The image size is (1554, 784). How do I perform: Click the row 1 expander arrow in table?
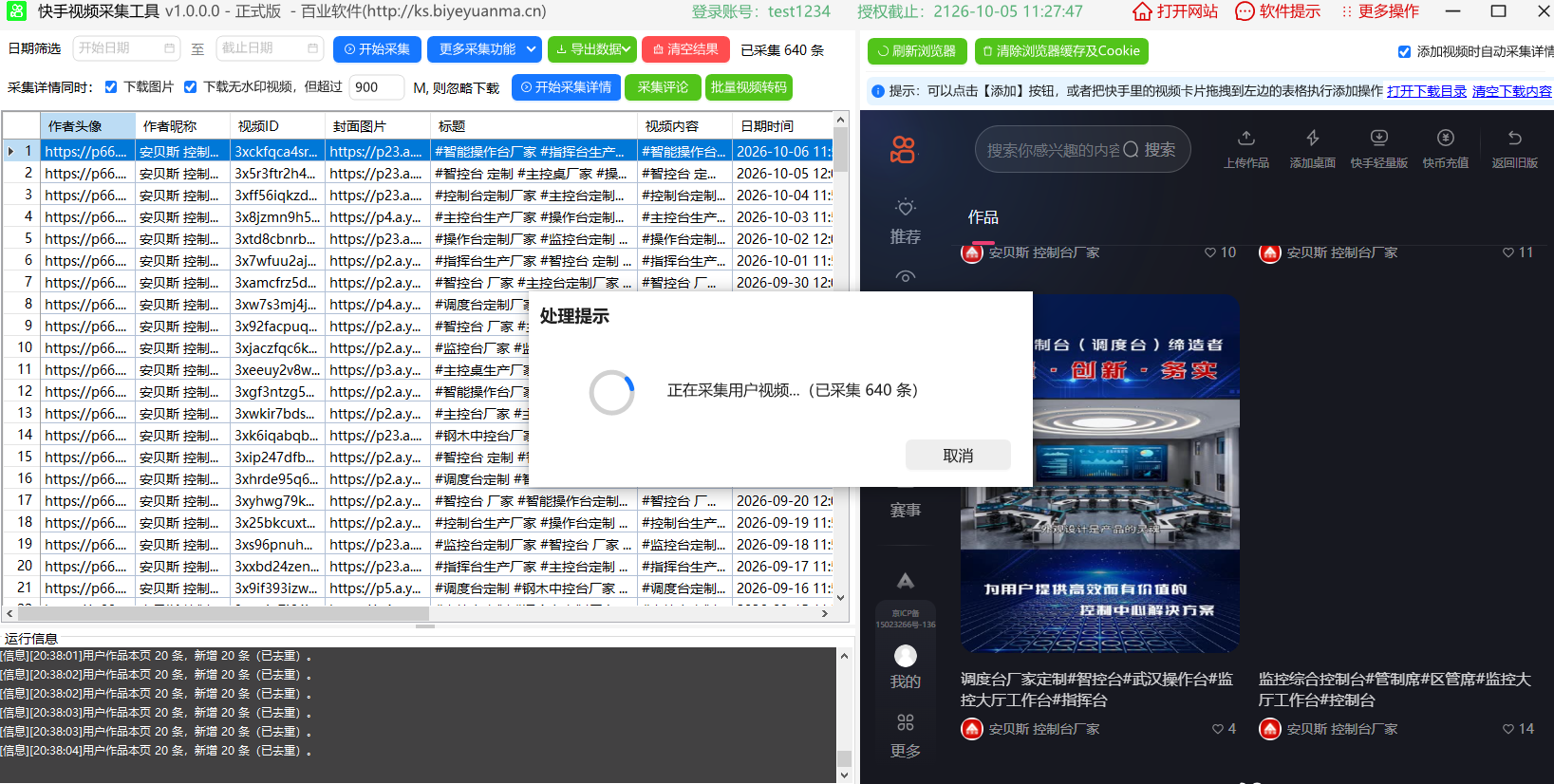coord(10,152)
